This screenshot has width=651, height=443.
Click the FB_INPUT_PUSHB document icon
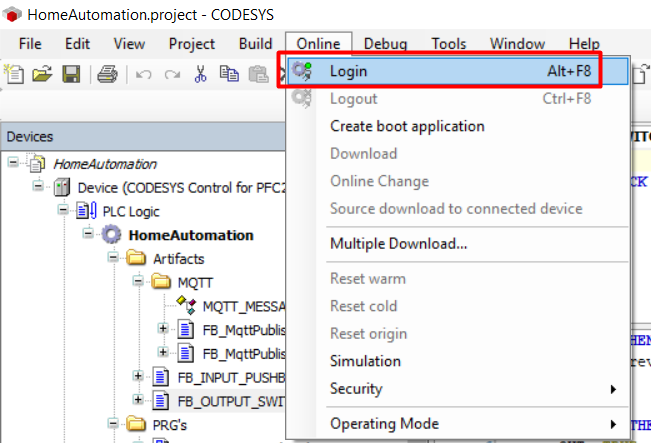(x=161, y=377)
